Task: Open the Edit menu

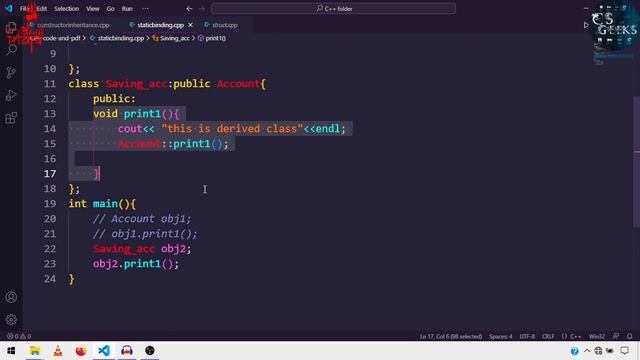Action: 42,9
